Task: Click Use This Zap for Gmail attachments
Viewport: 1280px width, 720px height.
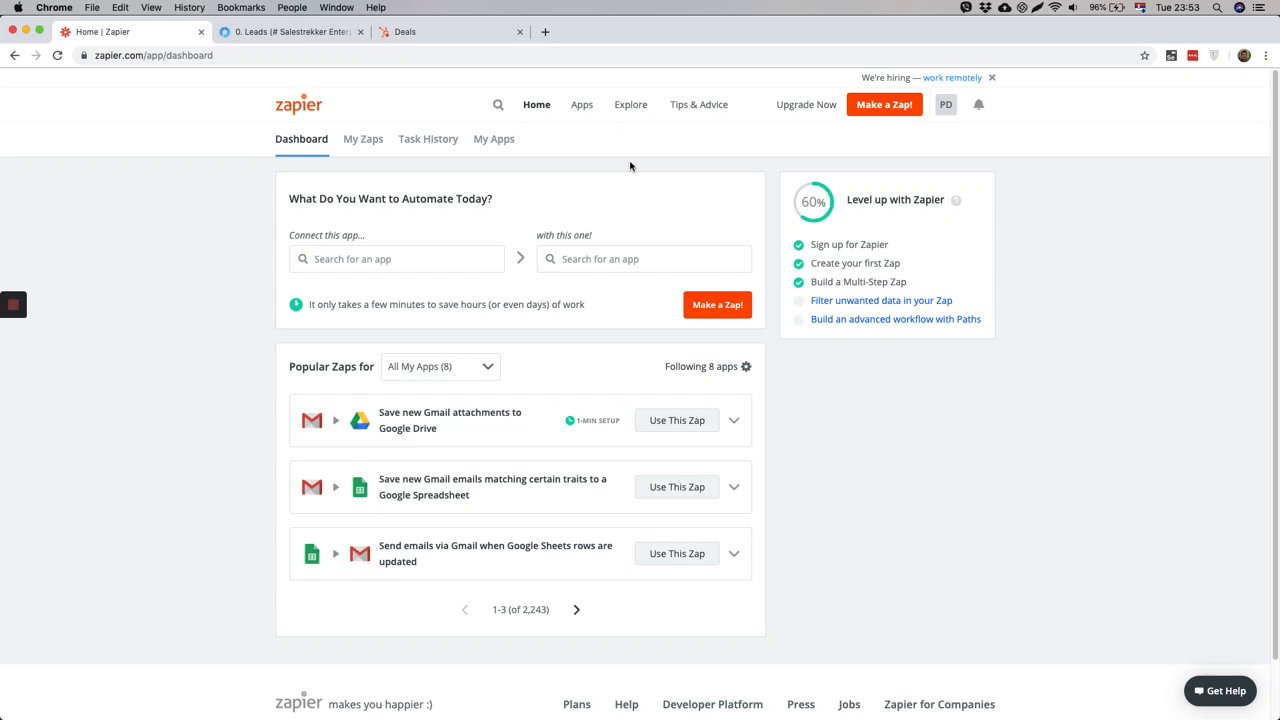Action: [677, 420]
